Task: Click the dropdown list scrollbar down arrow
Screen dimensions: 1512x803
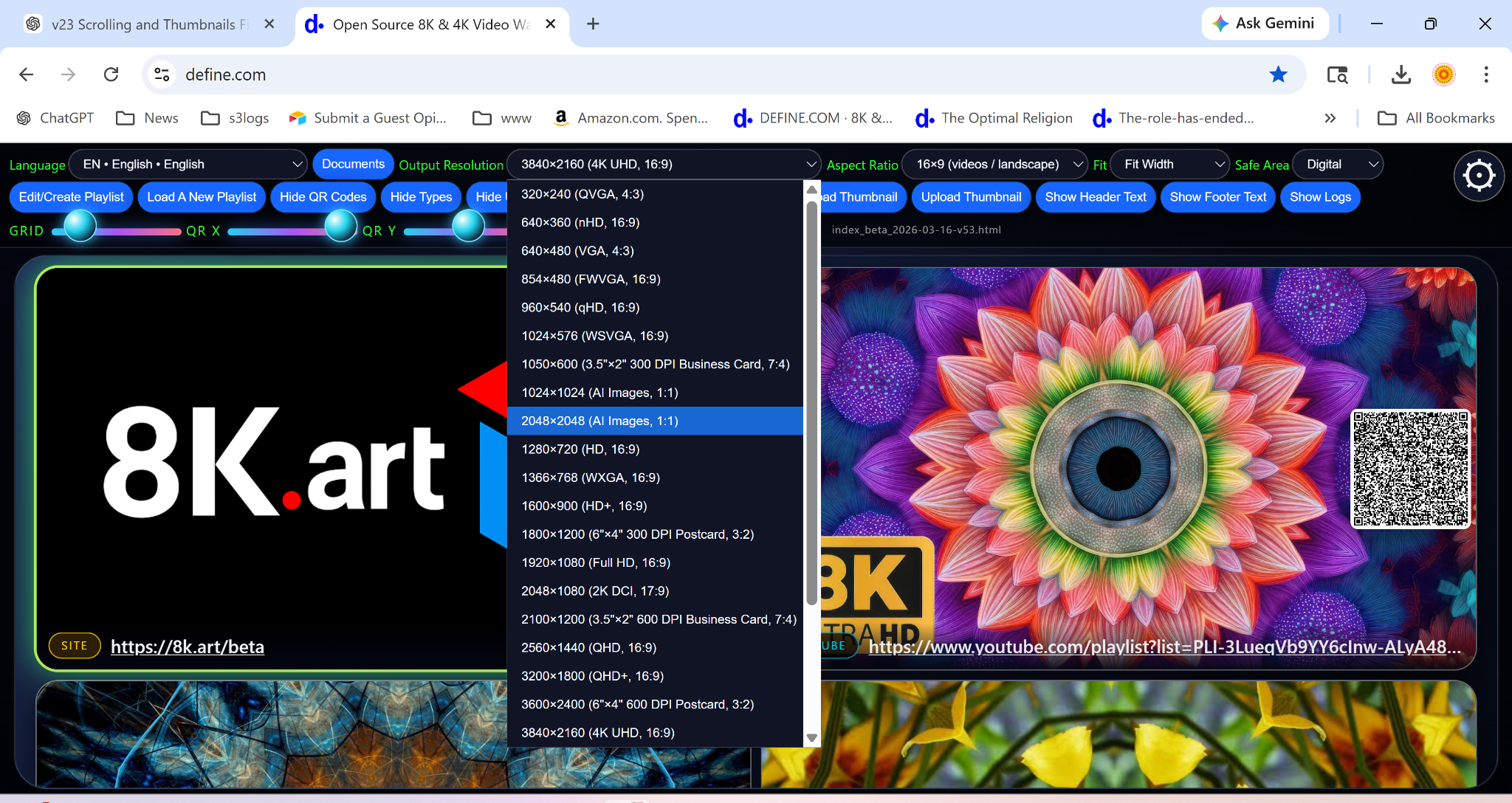Action: click(812, 738)
